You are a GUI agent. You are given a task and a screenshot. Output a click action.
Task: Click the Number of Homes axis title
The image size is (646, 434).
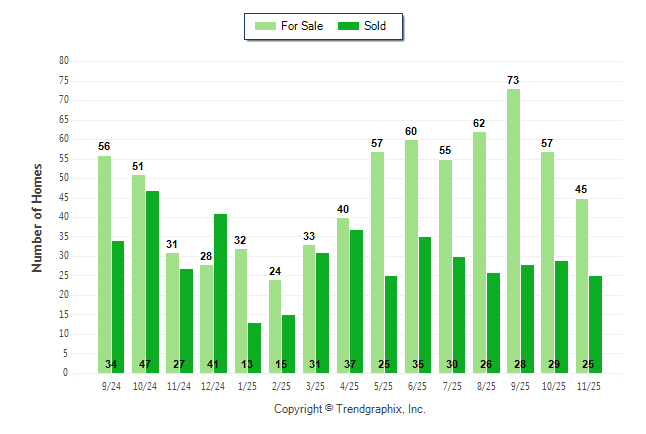click(x=37, y=217)
